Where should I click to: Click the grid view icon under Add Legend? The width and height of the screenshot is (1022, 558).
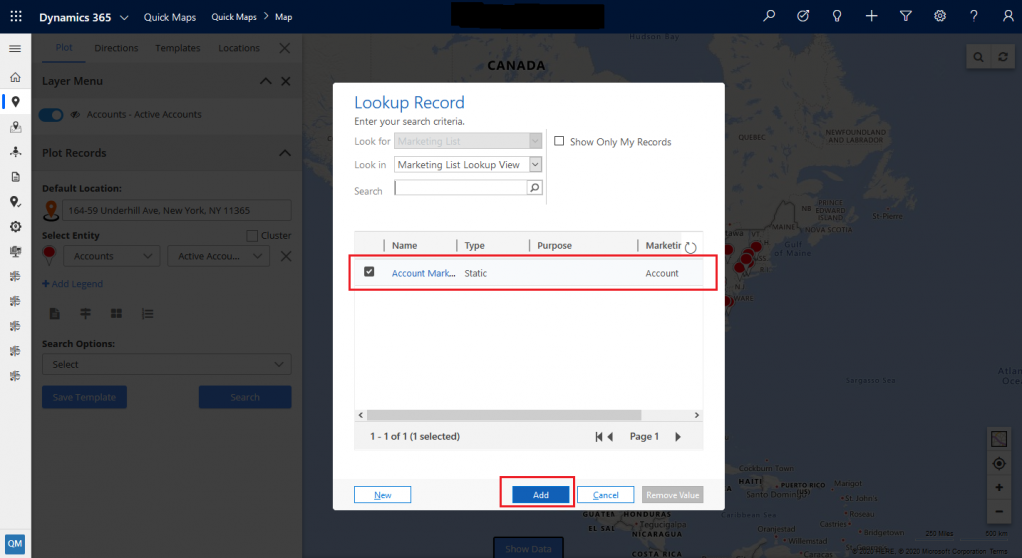click(117, 314)
